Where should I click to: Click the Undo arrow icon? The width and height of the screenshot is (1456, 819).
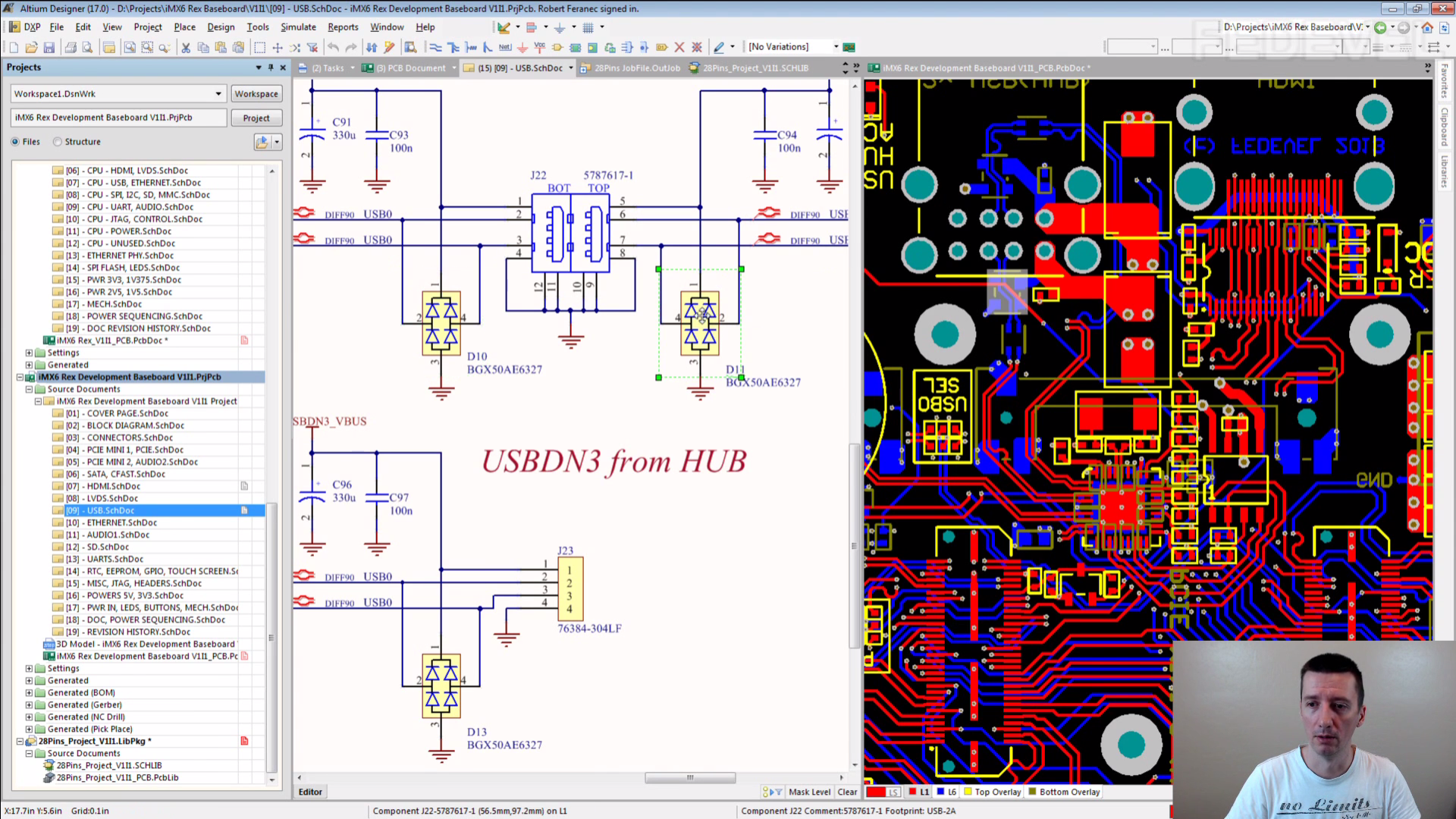[333, 47]
